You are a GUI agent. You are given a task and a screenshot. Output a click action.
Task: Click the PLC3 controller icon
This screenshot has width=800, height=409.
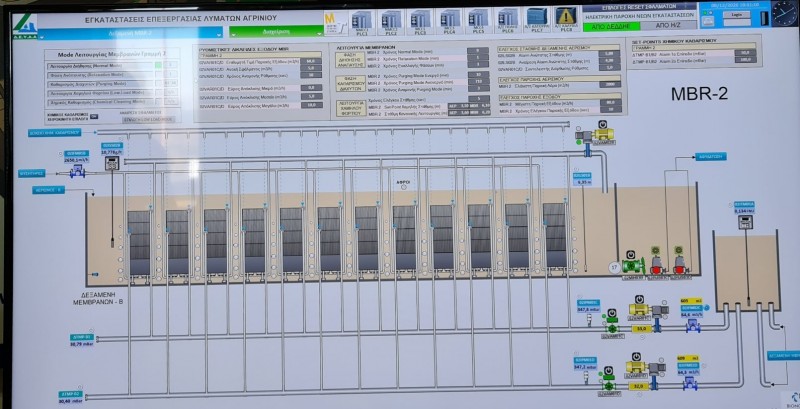[x=420, y=17]
